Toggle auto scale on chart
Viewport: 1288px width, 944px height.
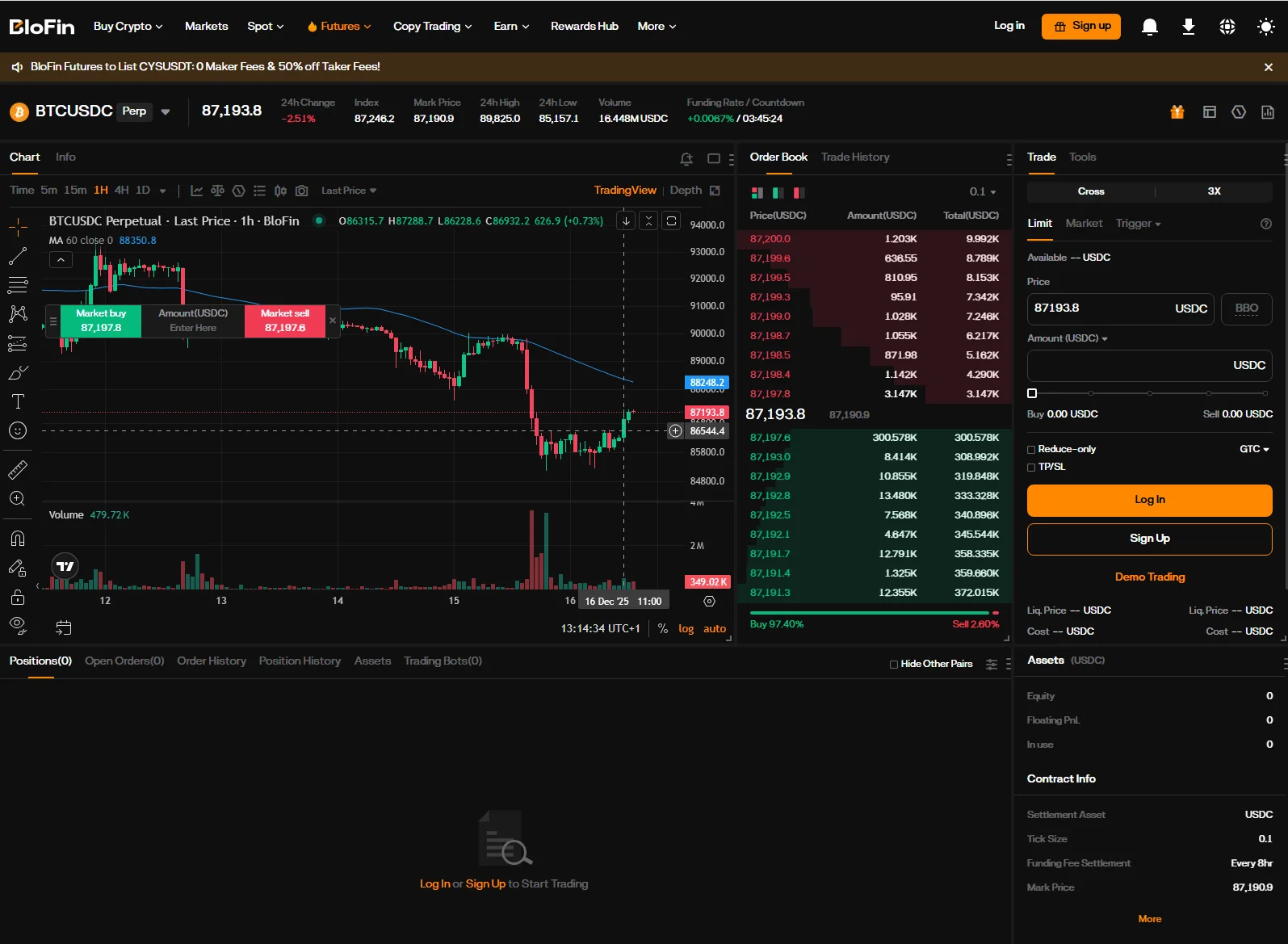point(715,628)
